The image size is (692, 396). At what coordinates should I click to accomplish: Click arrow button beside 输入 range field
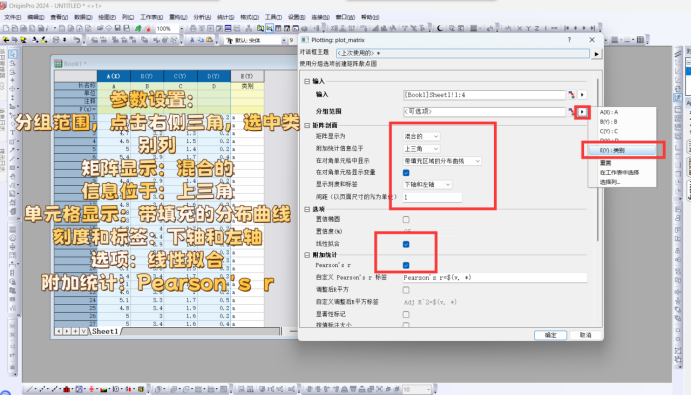click(x=582, y=94)
